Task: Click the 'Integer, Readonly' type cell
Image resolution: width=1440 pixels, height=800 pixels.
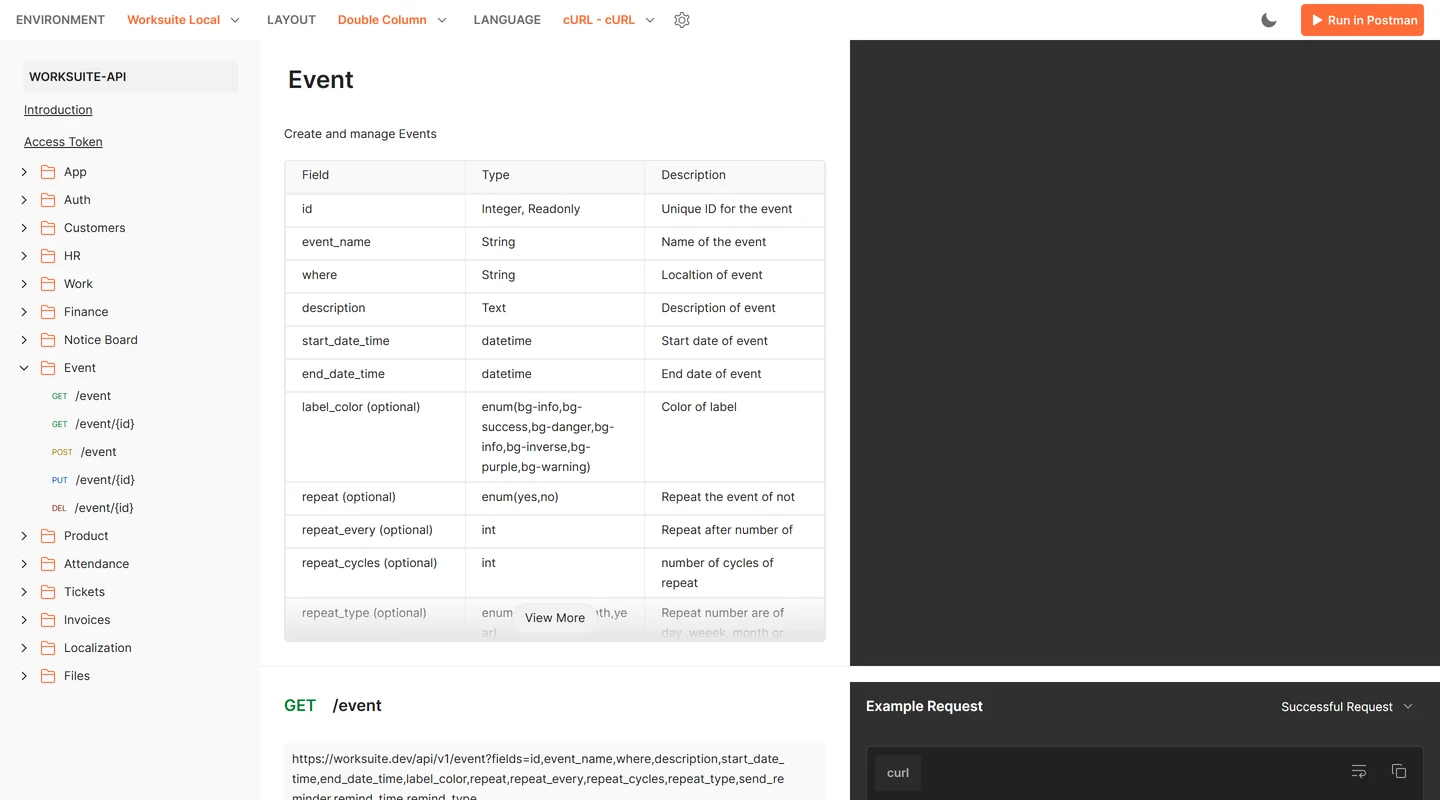Action: [x=555, y=209]
